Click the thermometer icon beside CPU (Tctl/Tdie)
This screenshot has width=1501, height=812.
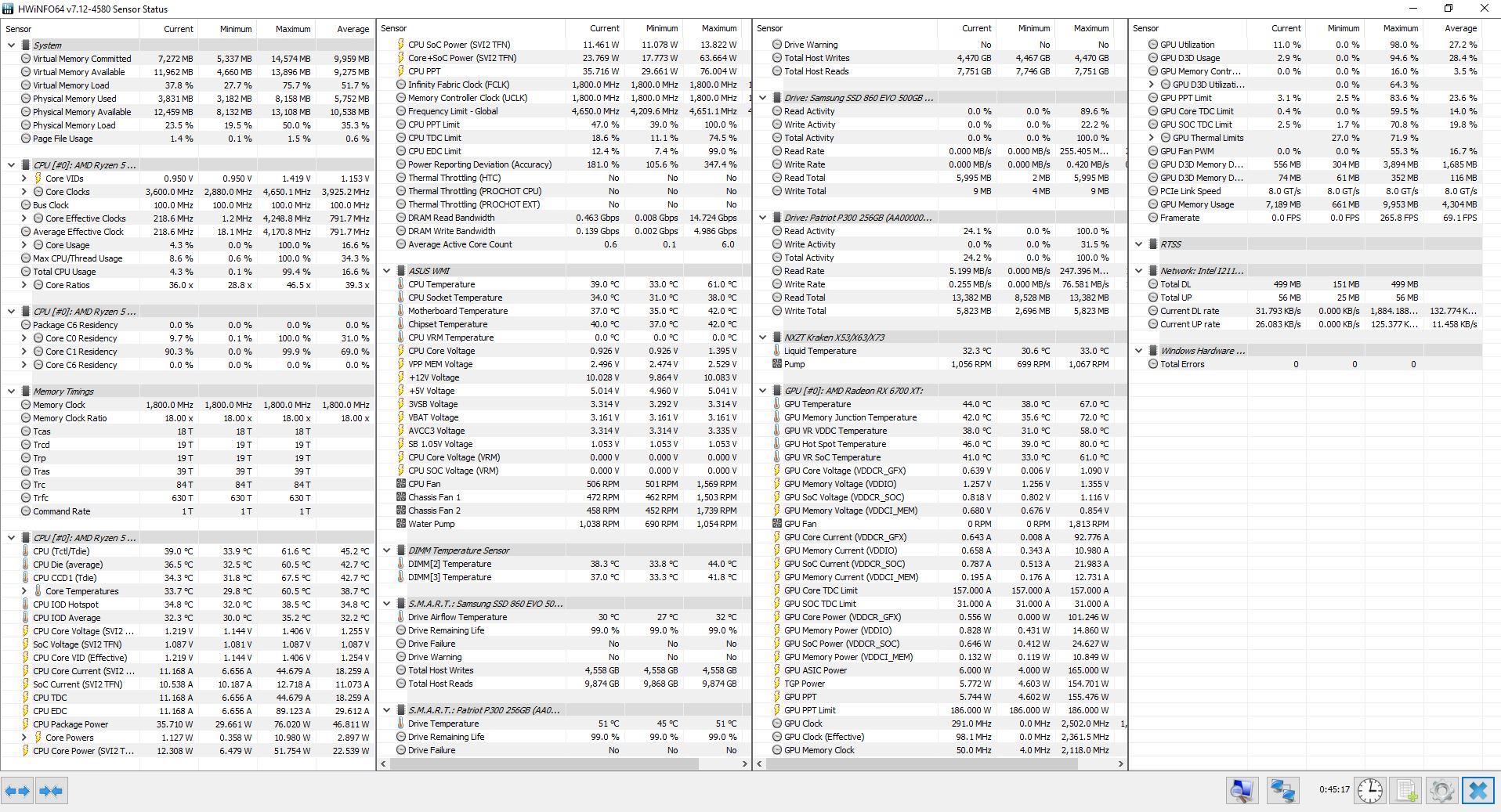tap(26, 551)
